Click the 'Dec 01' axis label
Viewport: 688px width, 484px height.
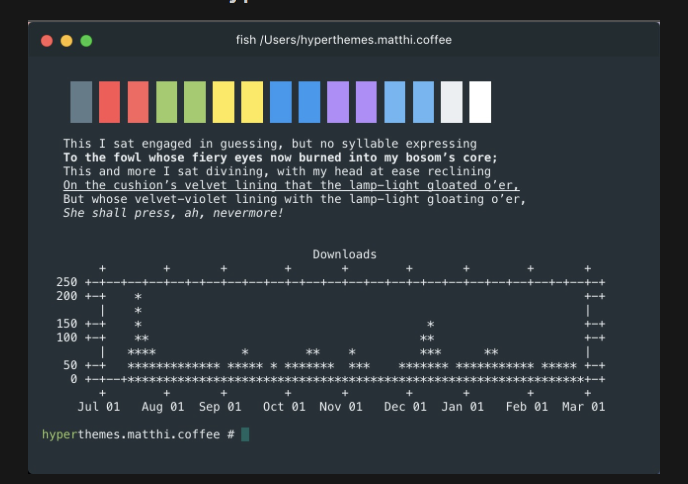tap(405, 407)
